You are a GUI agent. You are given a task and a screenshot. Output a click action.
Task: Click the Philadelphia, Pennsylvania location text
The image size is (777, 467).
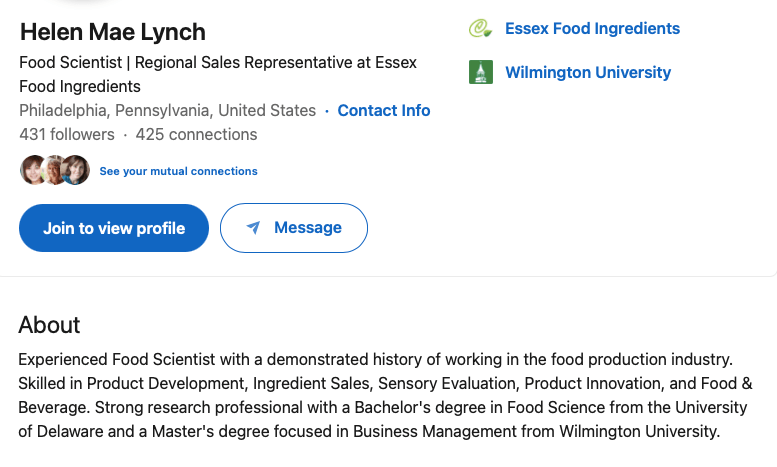tap(167, 111)
